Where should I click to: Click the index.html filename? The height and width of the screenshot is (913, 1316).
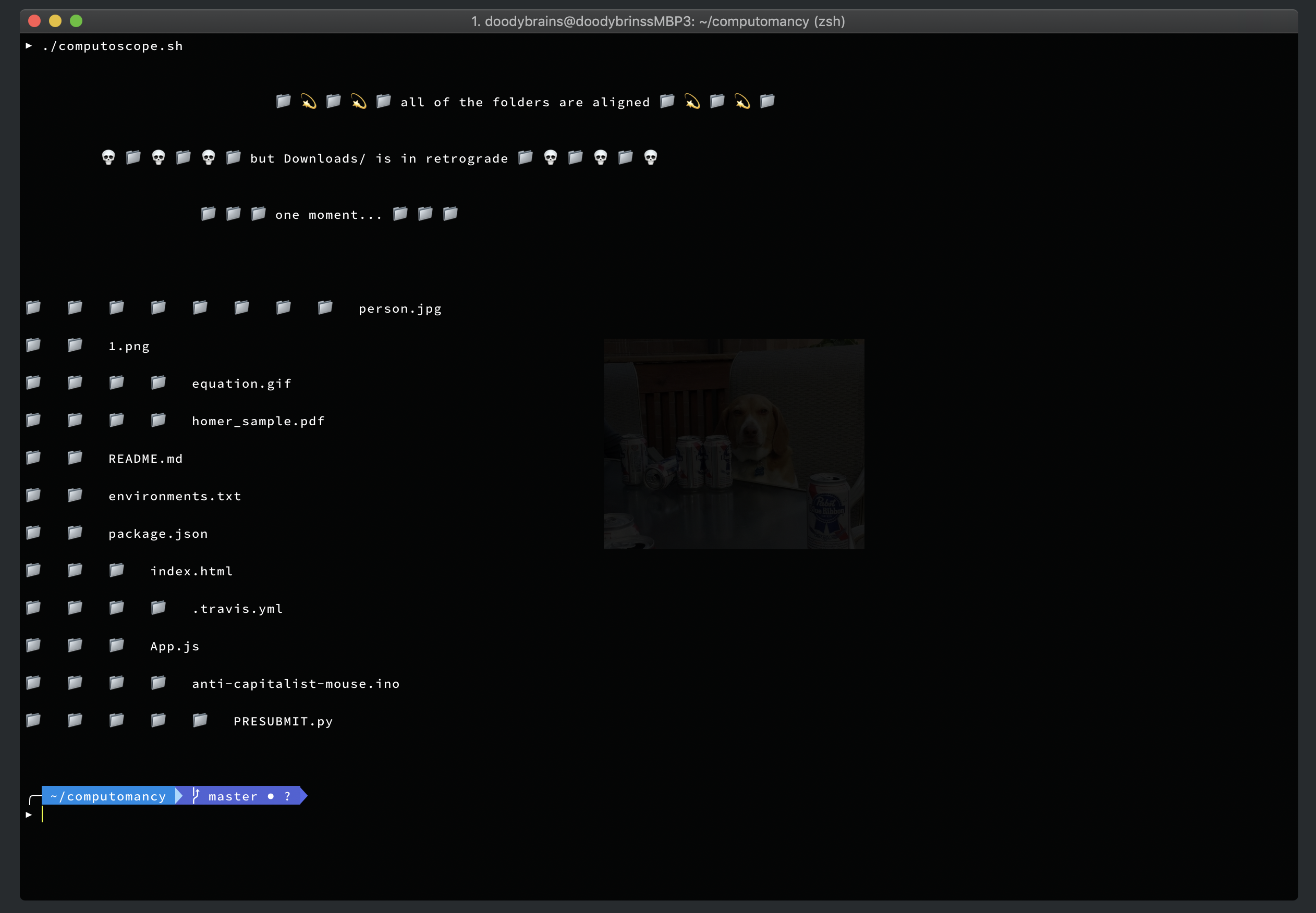[192, 571]
